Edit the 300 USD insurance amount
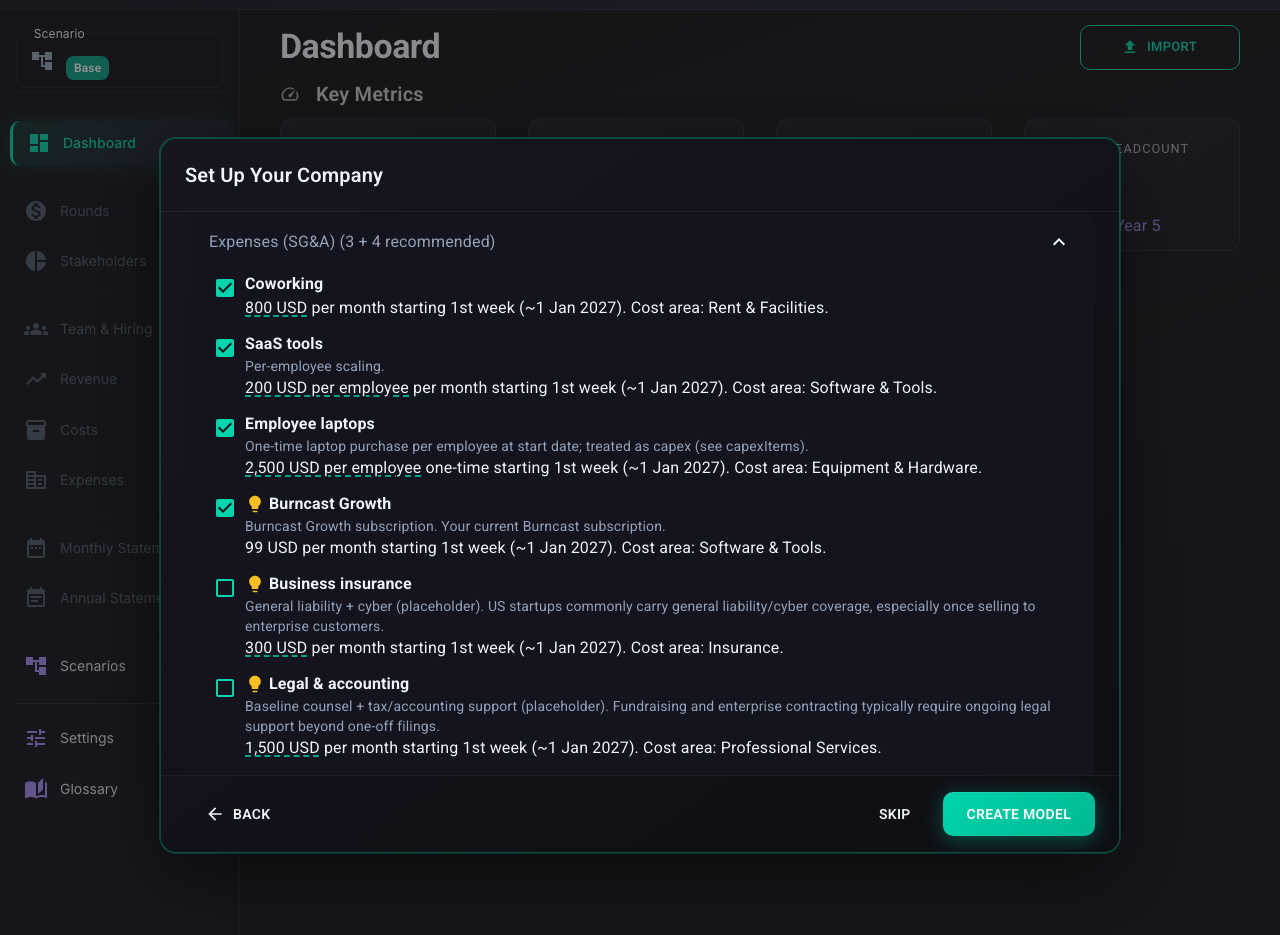The width and height of the screenshot is (1280, 935). point(276,648)
